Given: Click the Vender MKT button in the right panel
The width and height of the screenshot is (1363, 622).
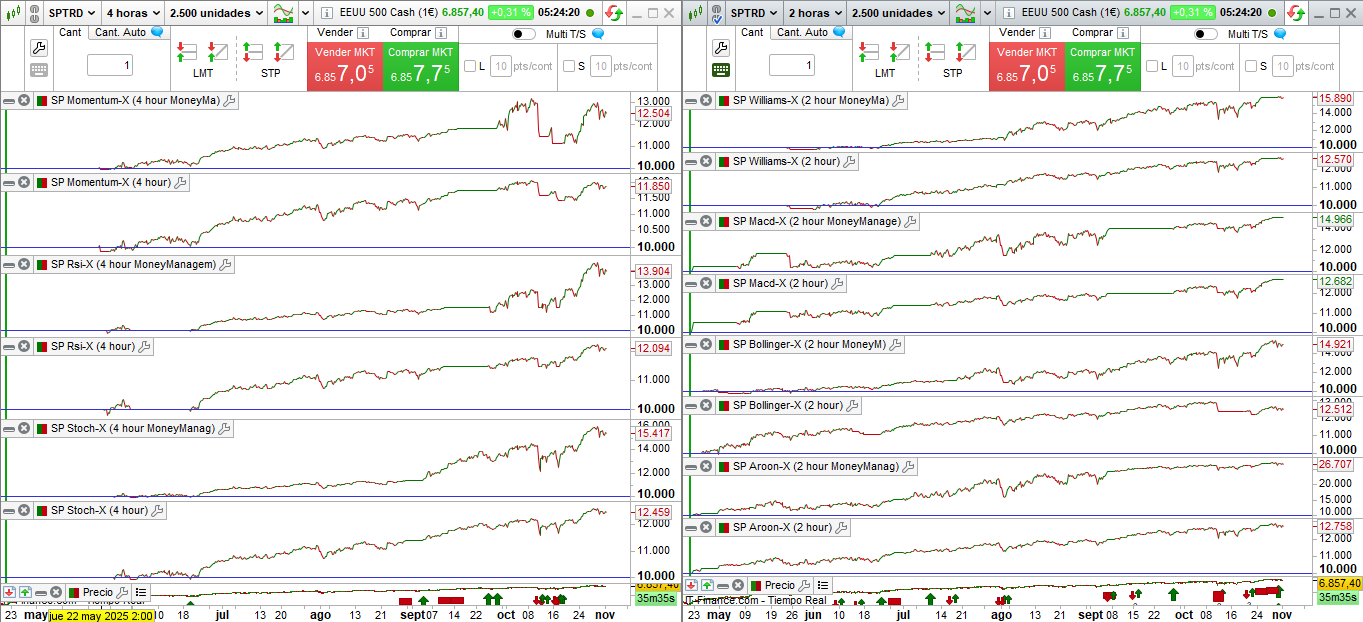Looking at the screenshot, I should pyautogui.click(x=1027, y=66).
